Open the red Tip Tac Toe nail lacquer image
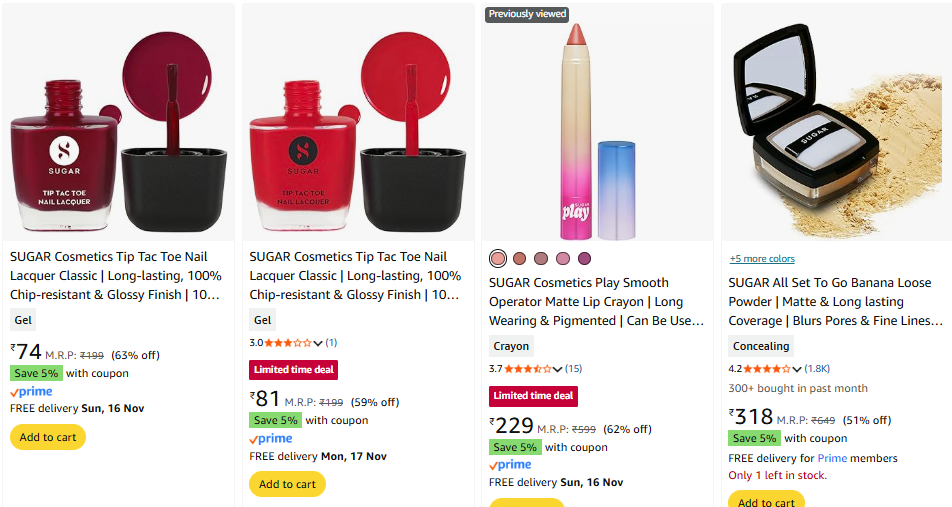 tap(357, 122)
